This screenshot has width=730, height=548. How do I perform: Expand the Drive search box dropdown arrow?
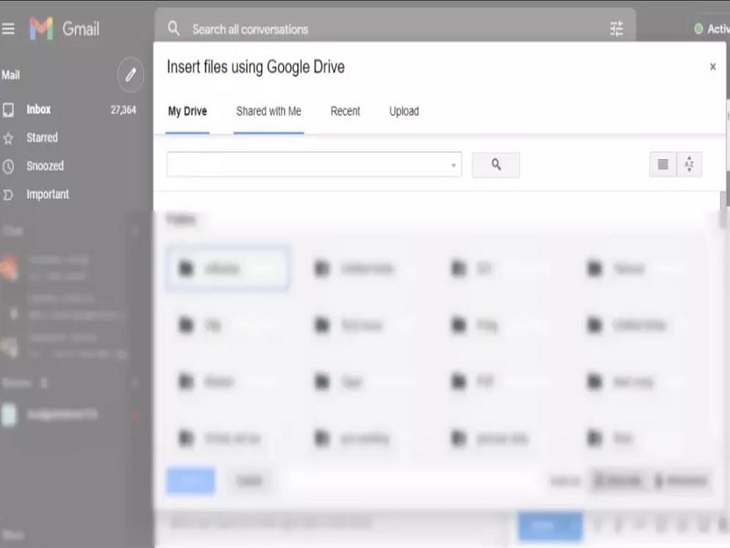453,166
